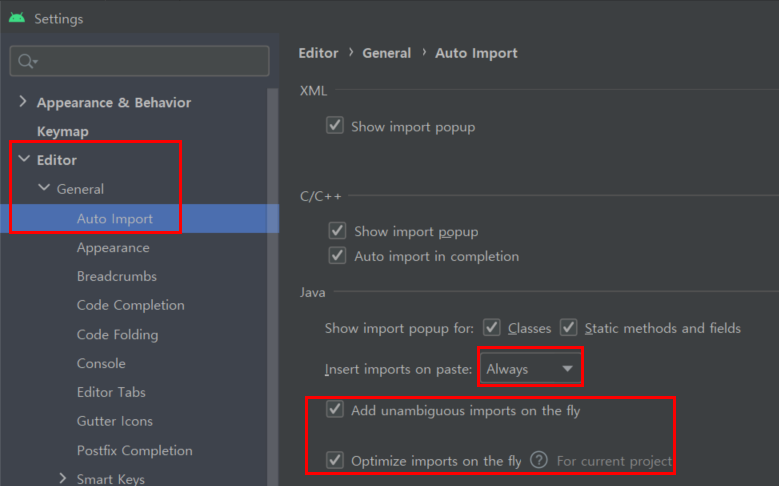Open Insert imports on paste dropdown
779x486 pixels.
(x=530, y=369)
